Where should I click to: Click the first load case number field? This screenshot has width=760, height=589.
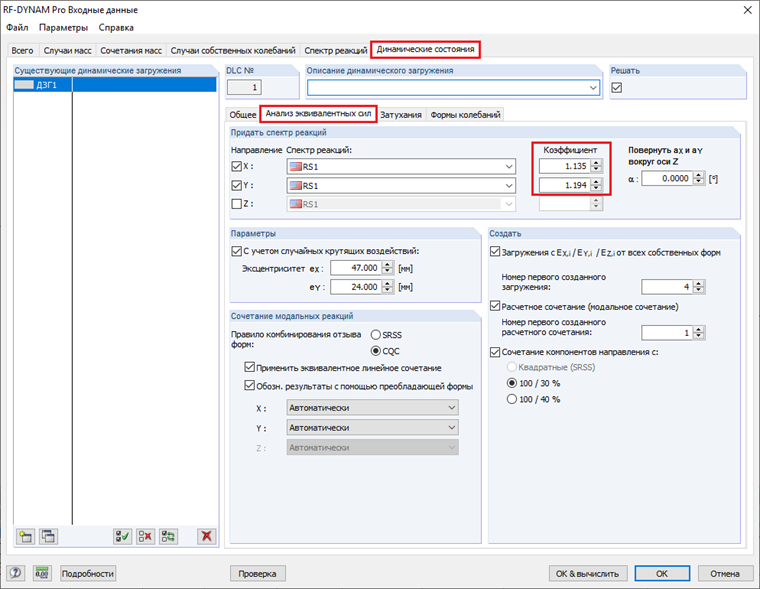tap(667, 287)
